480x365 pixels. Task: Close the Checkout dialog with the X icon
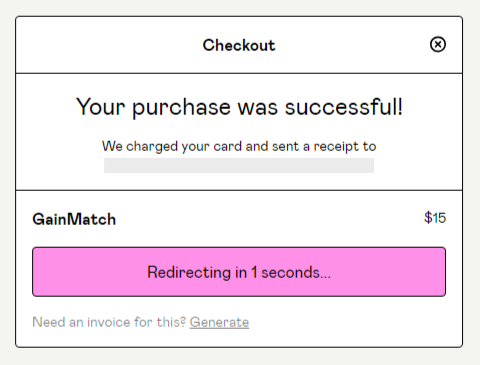438,44
